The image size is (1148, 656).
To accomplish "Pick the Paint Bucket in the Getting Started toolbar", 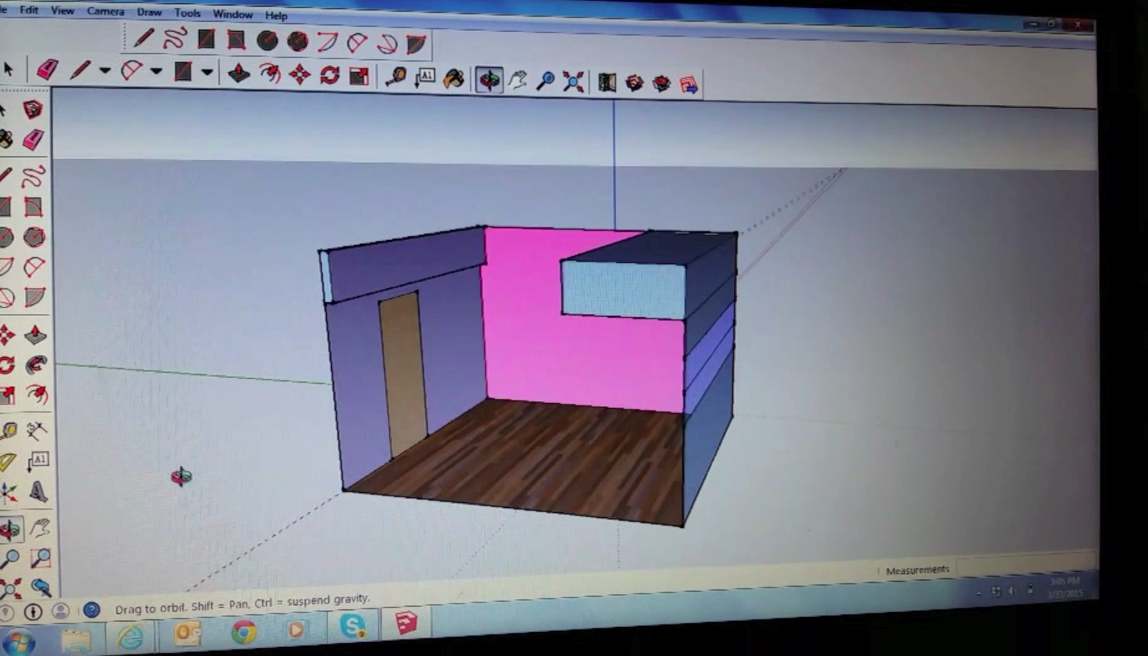I will 454,78.
